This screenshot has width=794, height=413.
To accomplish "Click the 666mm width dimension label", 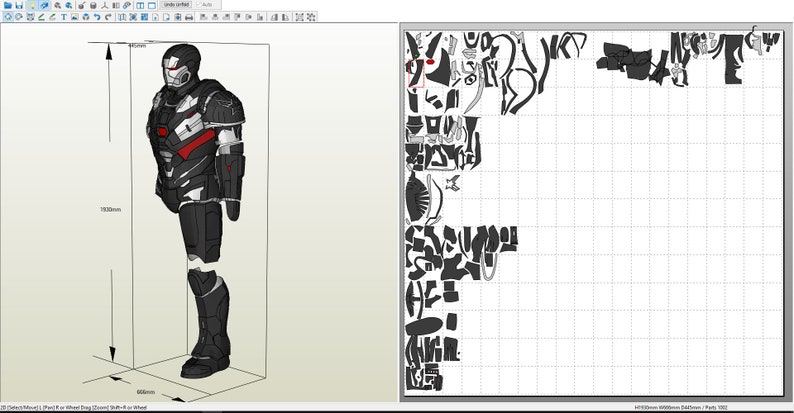I will (146, 392).
